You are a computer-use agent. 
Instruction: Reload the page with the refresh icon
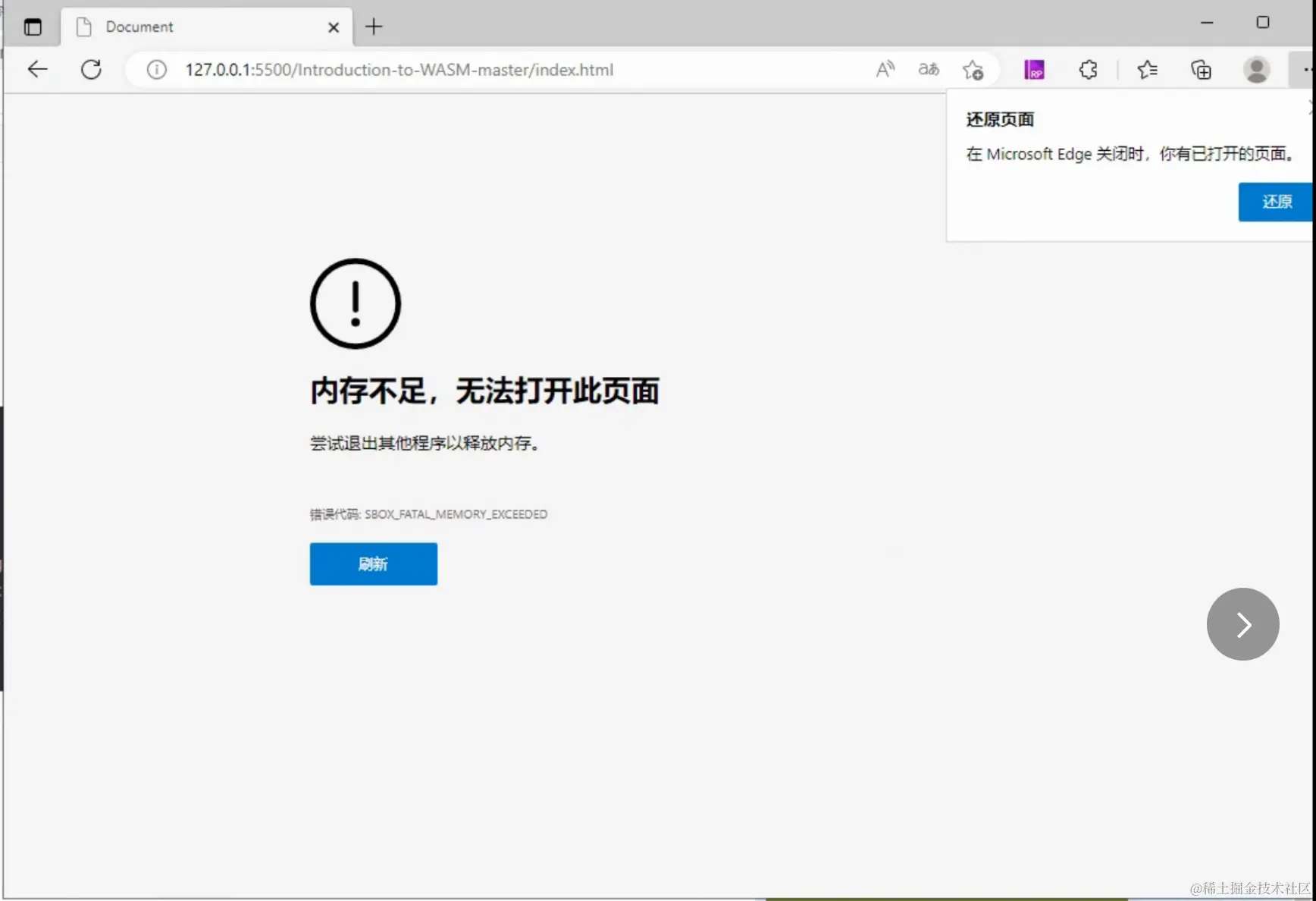(x=91, y=70)
